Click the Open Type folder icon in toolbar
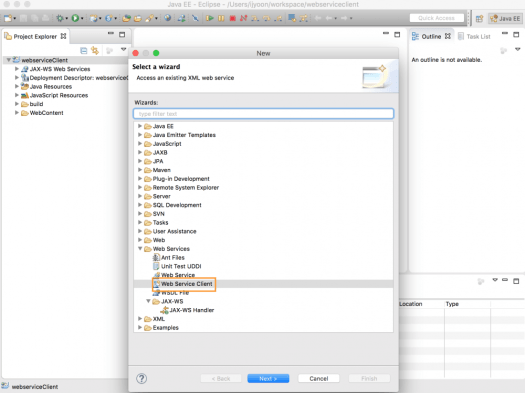 click(x=126, y=18)
